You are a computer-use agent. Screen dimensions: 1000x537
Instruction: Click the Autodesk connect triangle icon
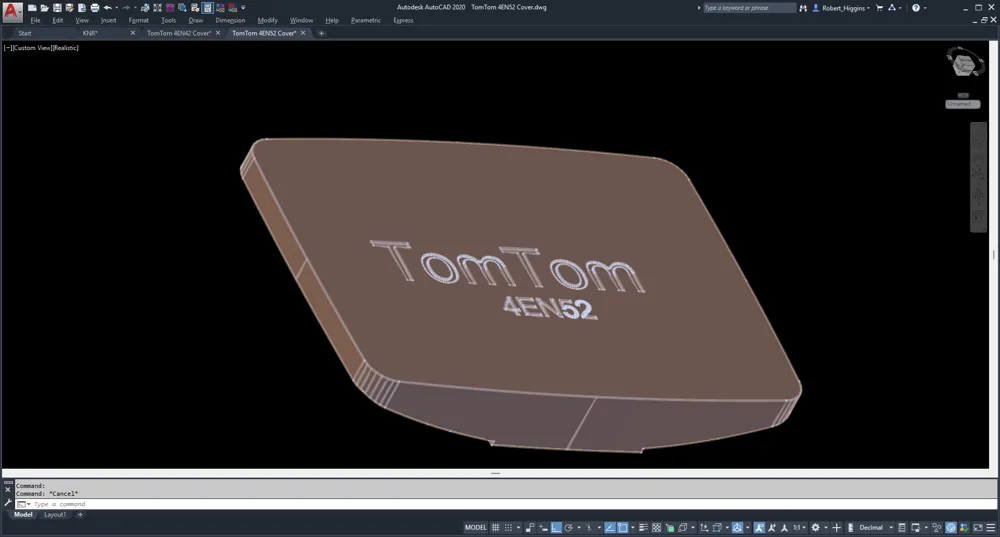point(892,8)
